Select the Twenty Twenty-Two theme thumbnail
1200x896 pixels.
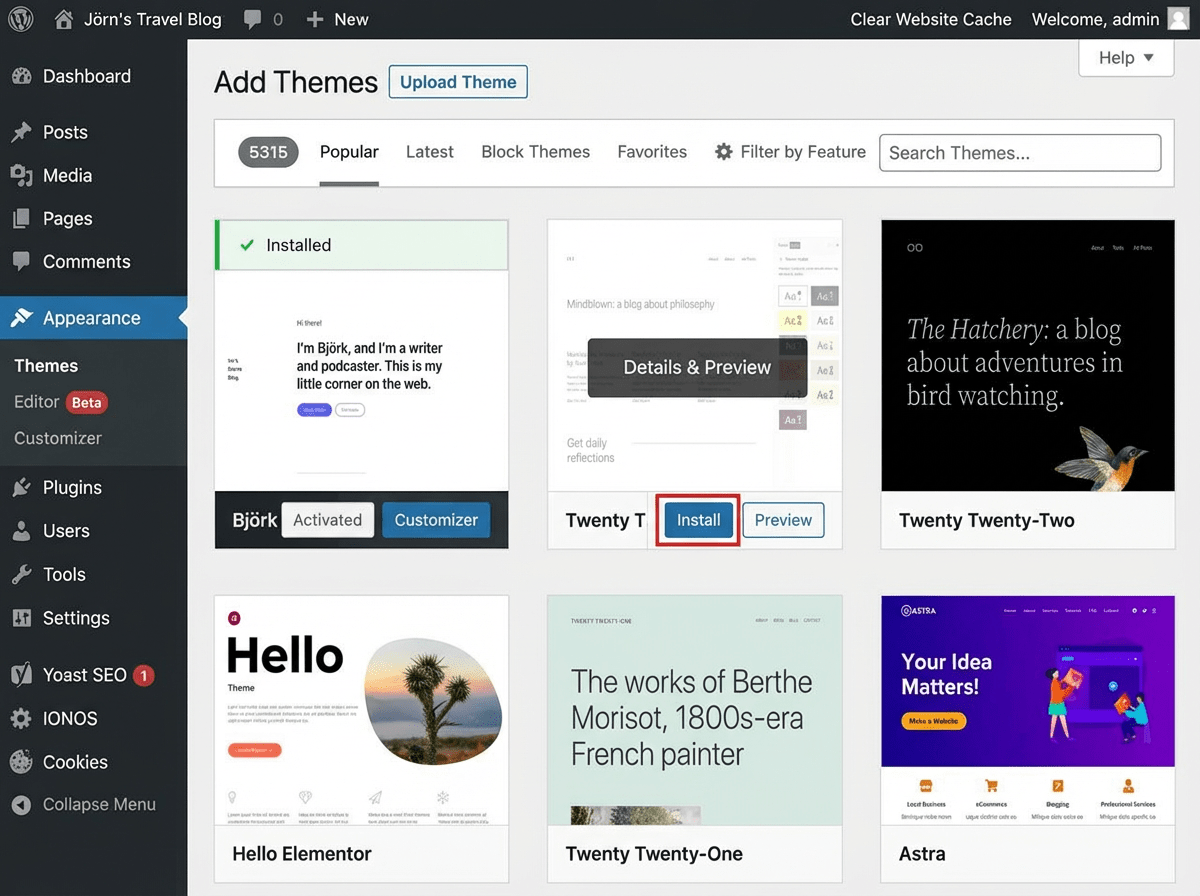[1028, 356]
